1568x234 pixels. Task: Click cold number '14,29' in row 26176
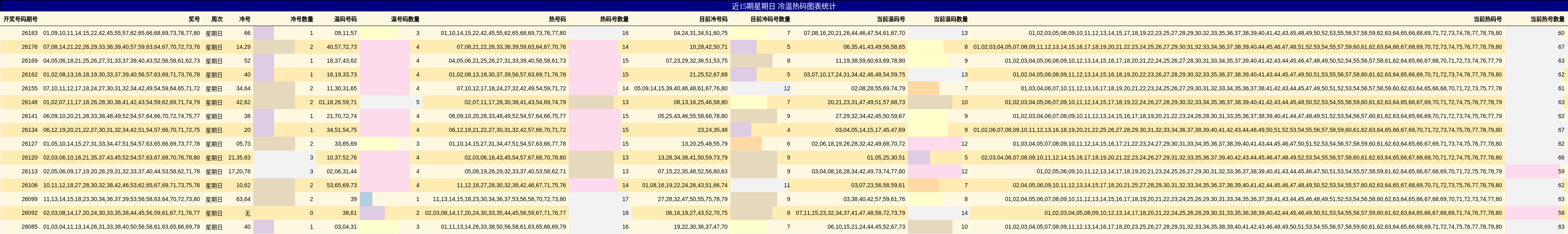pyautogui.click(x=244, y=47)
